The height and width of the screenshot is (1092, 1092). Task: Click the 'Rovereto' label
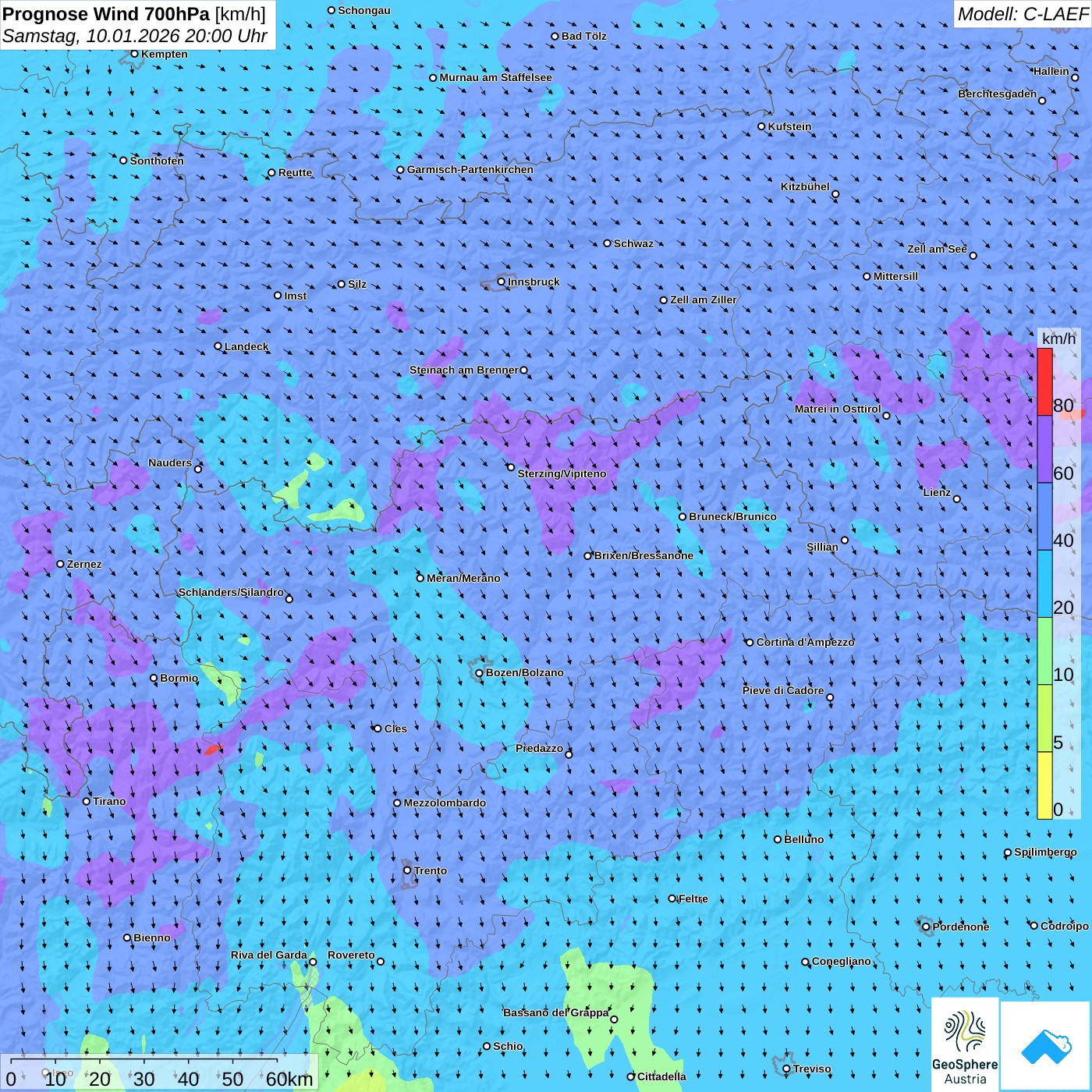[x=351, y=955]
